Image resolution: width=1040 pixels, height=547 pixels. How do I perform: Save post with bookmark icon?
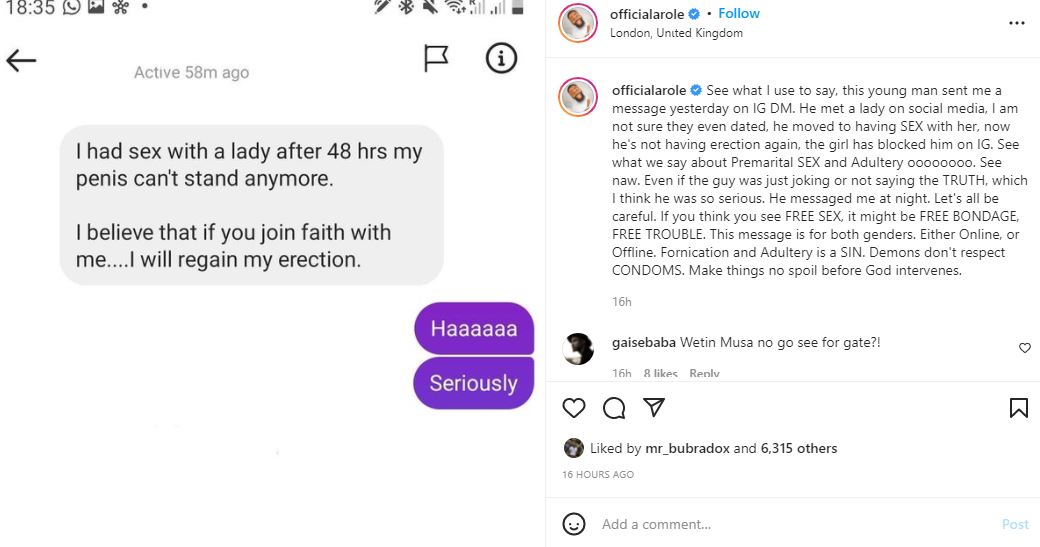point(1018,408)
